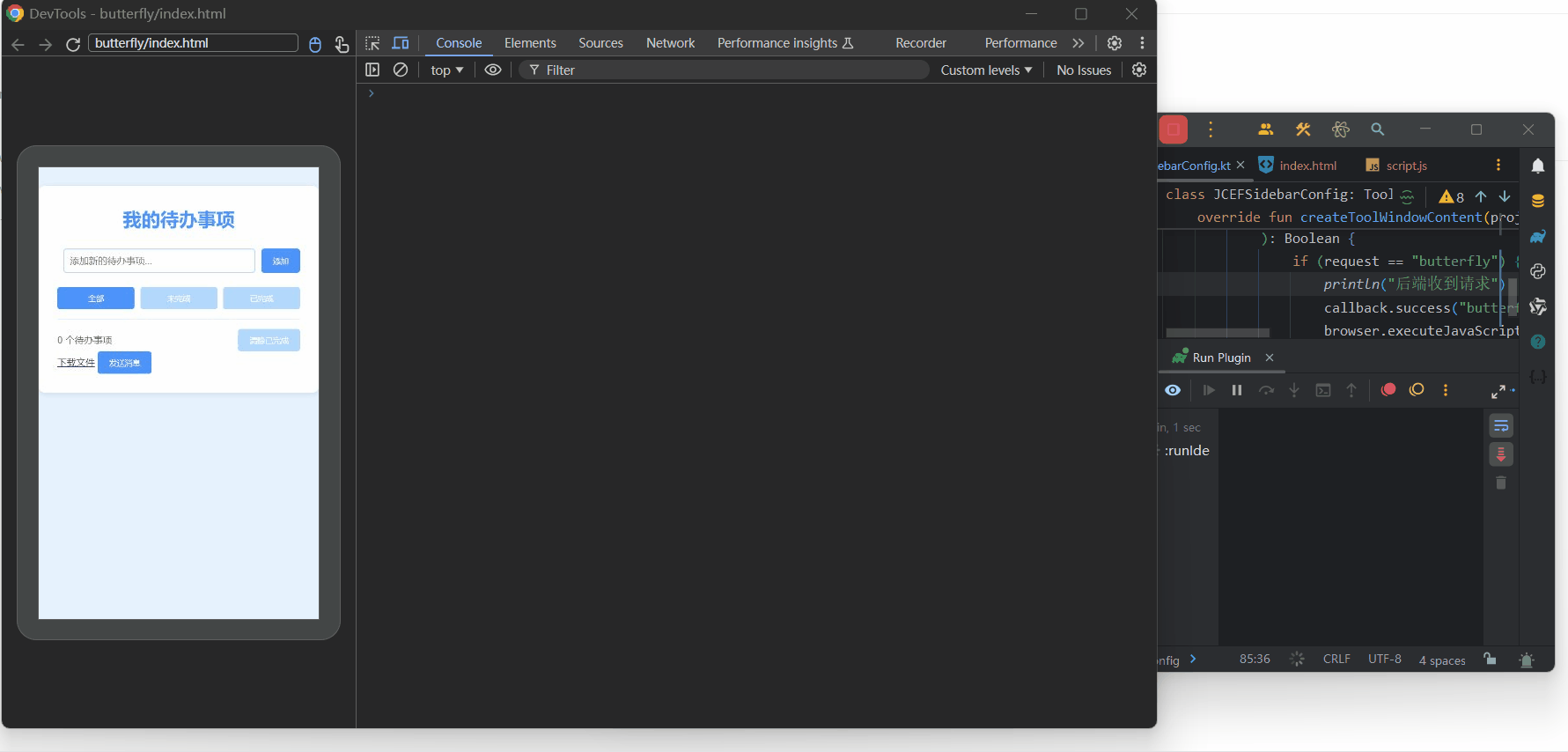Open Code With Me people icon
The height and width of the screenshot is (752, 1568).
(1266, 129)
